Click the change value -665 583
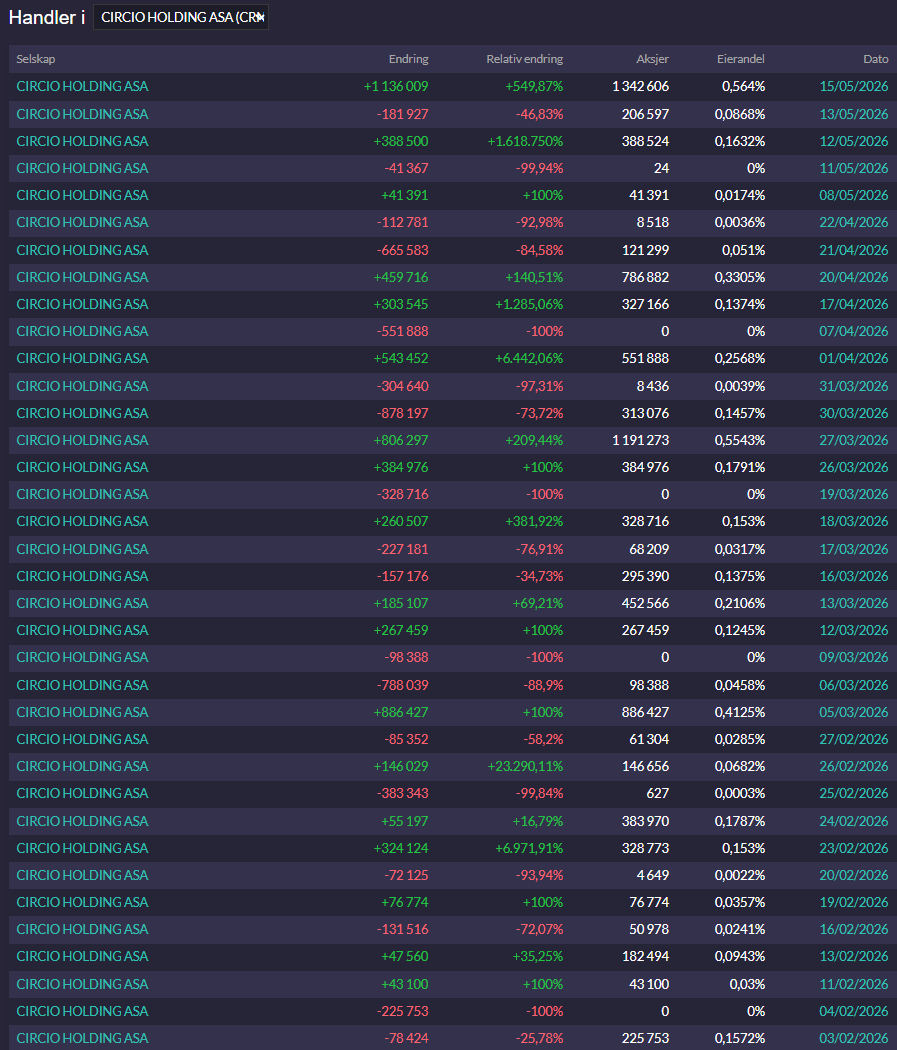This screenshot has height=1050, width=897. click(402, 250)
